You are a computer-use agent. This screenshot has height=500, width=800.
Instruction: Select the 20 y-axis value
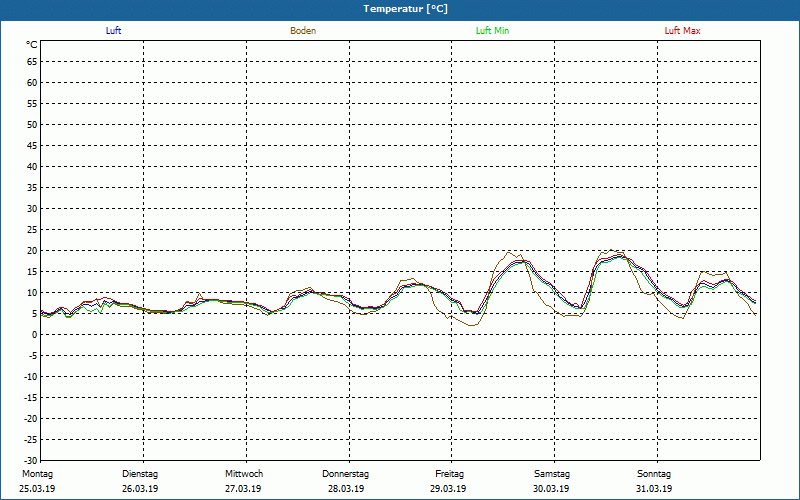(x=32, y=251)
